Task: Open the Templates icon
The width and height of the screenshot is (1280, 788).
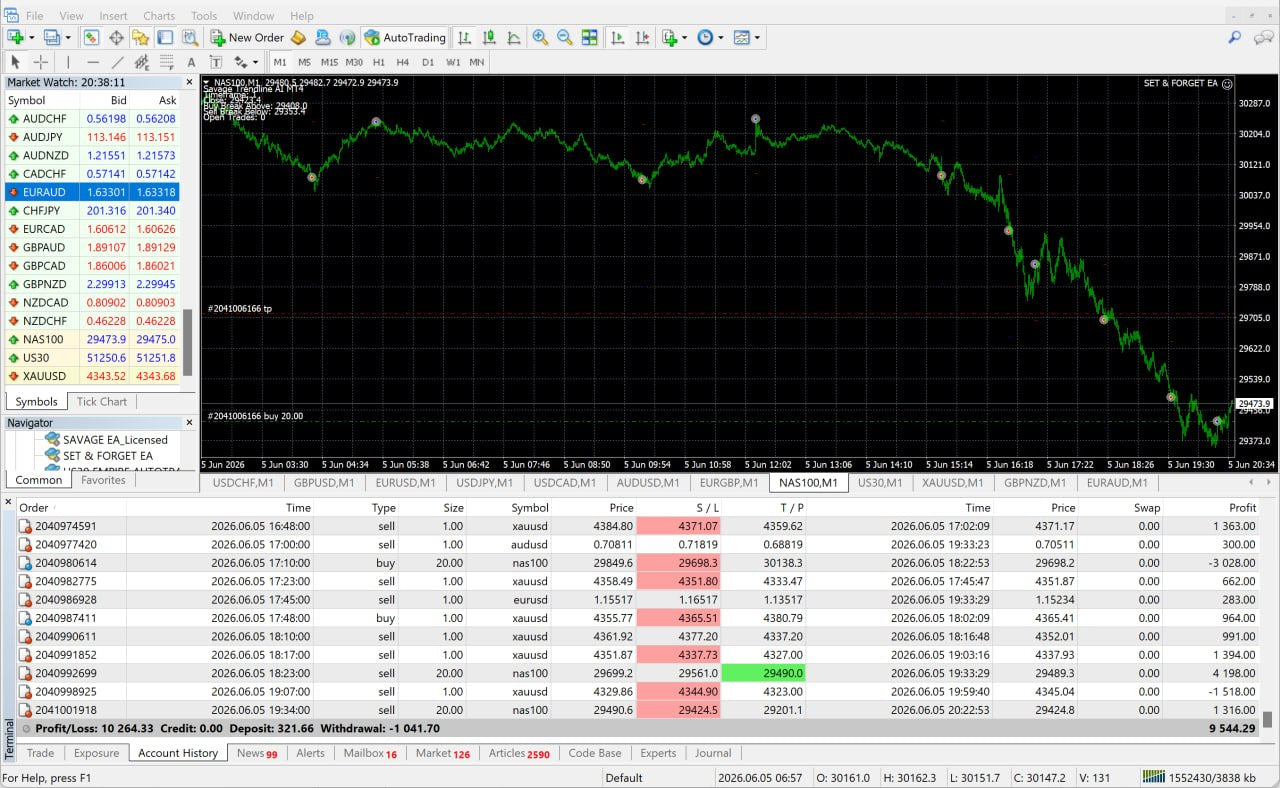Action: pos(741,37)
